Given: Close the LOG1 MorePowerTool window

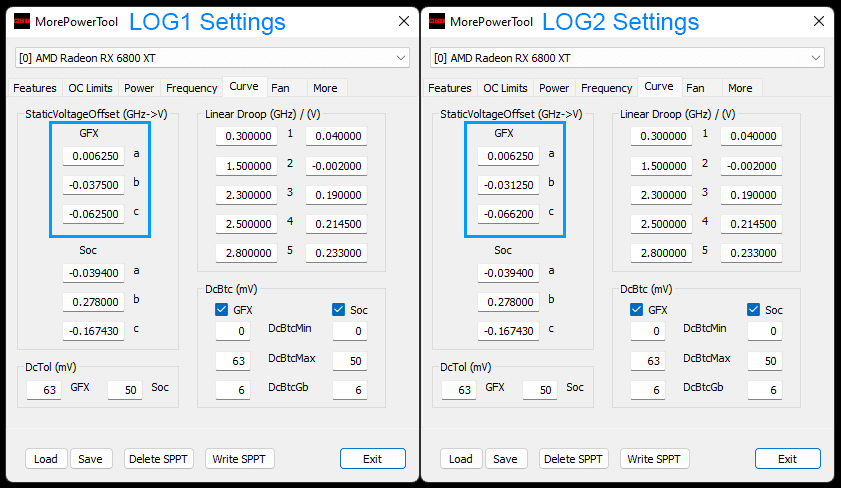Looking at the screenshot, I should coord(404,21).
